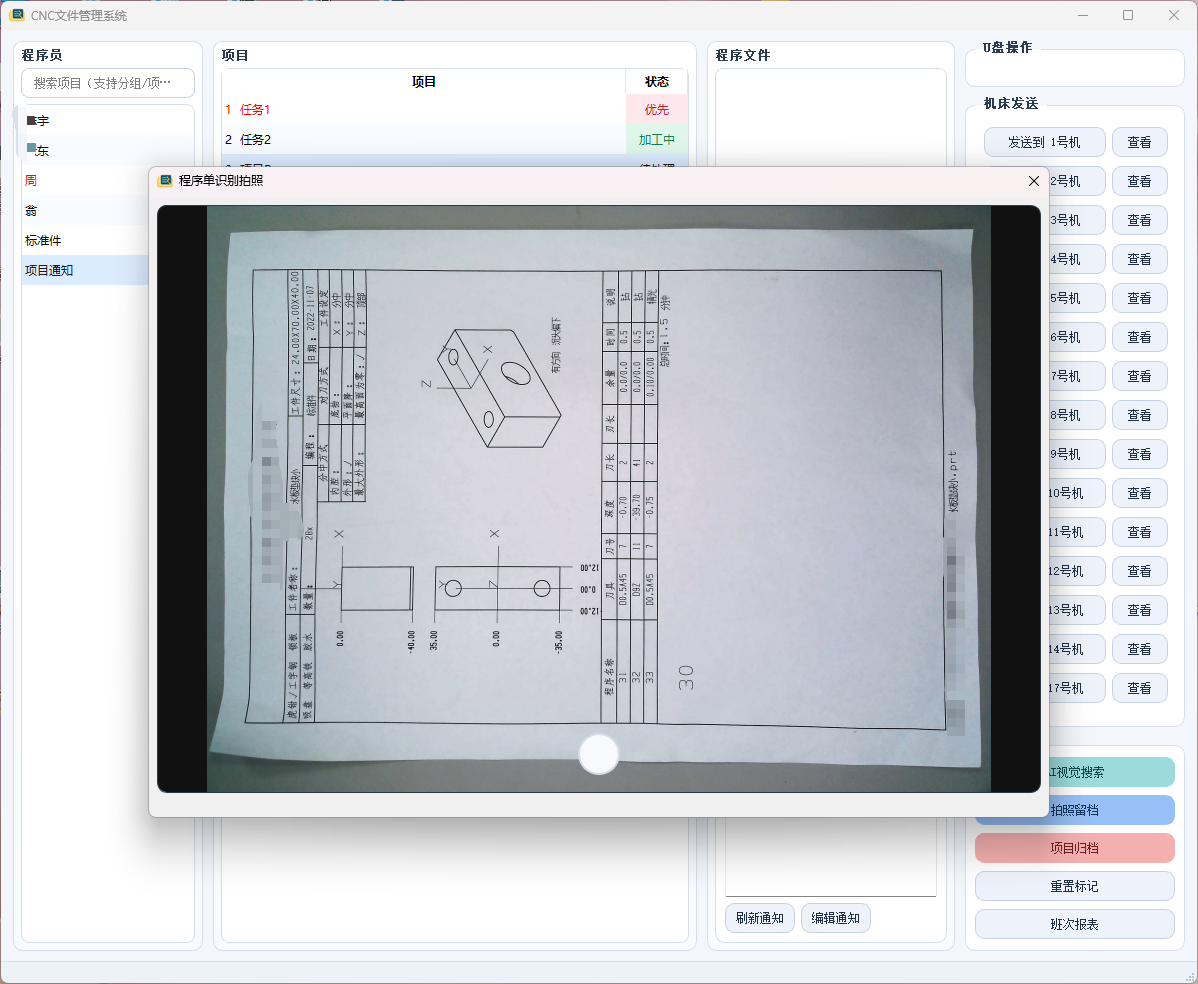Click 发送到 1号机 button
Viewport: 1198px width, 984px height.
tap(1044, 142)
